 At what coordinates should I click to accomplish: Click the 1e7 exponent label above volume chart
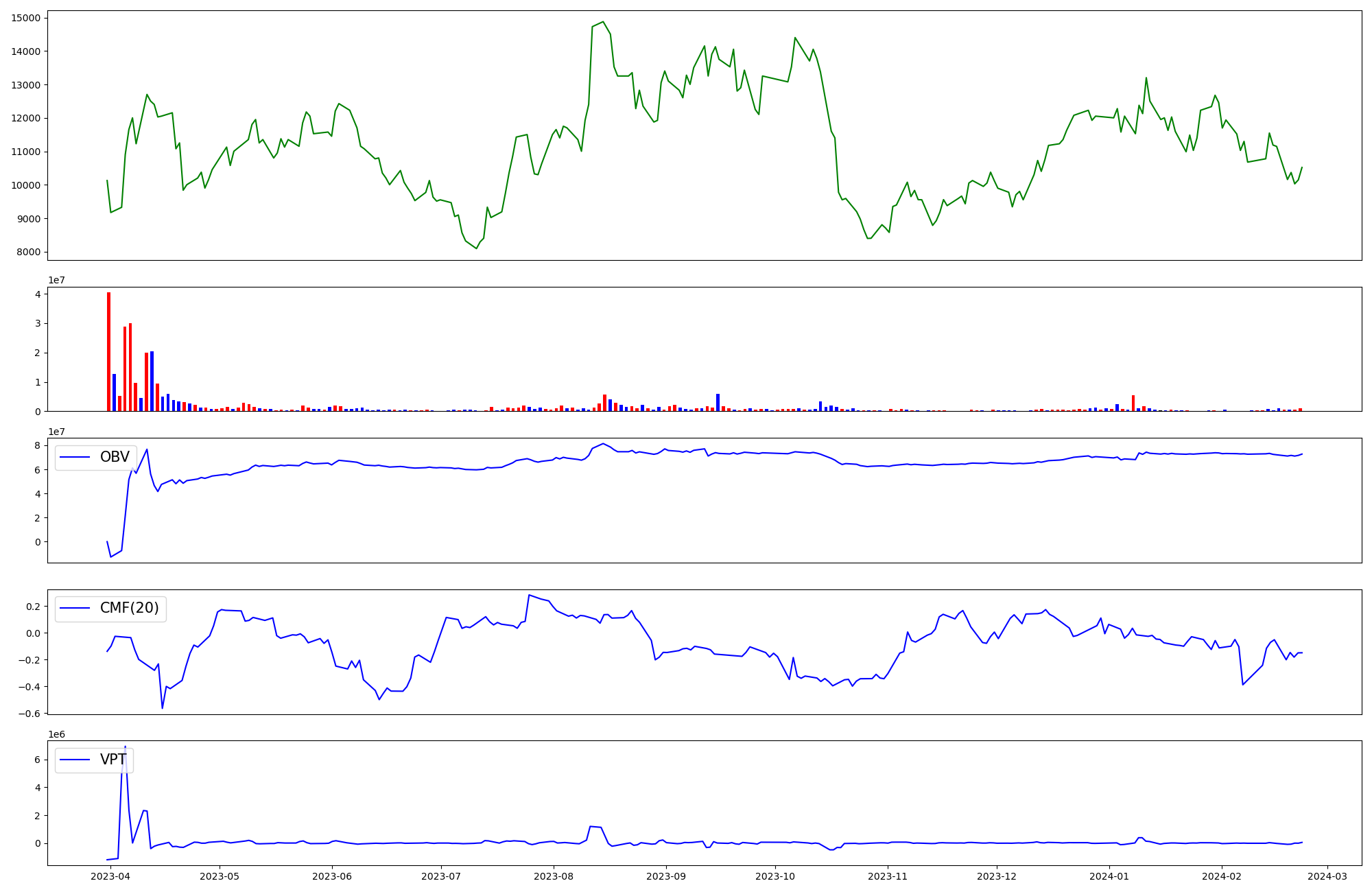(x=56, y=281)
